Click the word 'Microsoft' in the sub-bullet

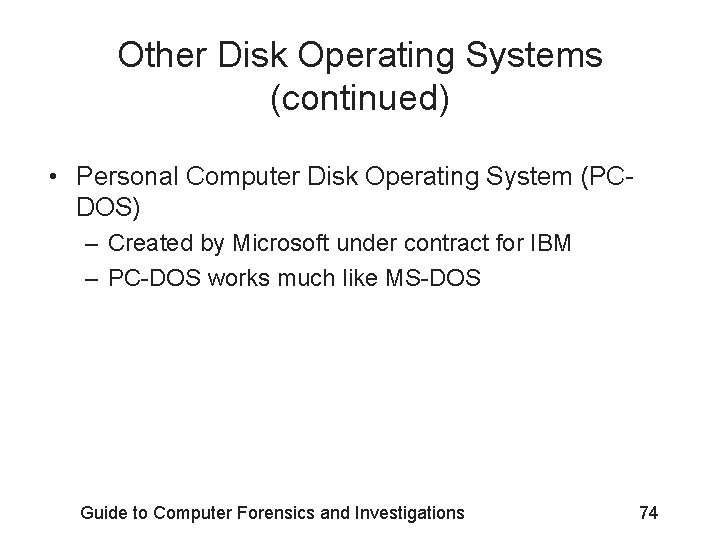coord(281,243)
